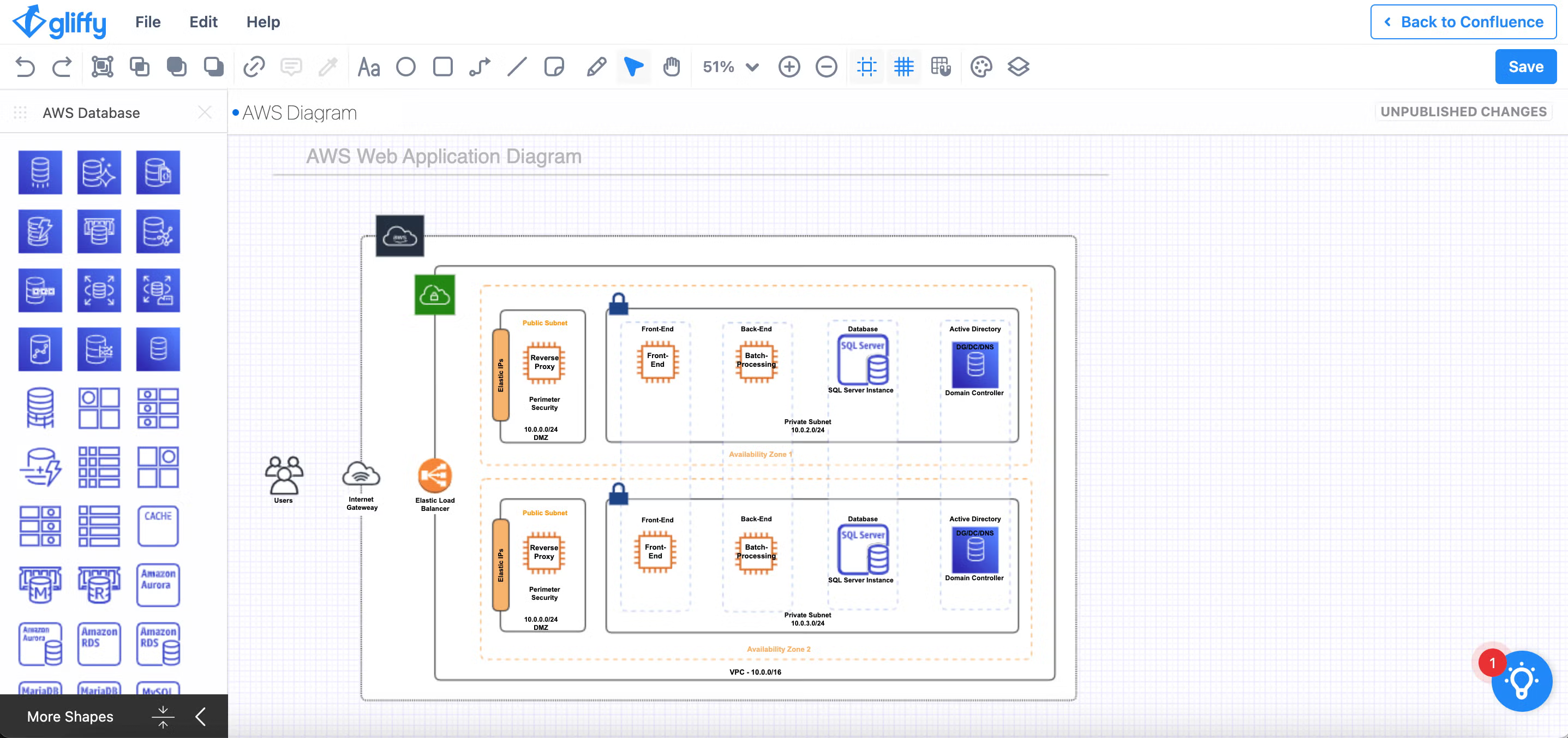Viewport: 1568px width, 738px height.
Task: Collapse the shape library sidebar
Action: pyautogui.click(x=201, y=716)
